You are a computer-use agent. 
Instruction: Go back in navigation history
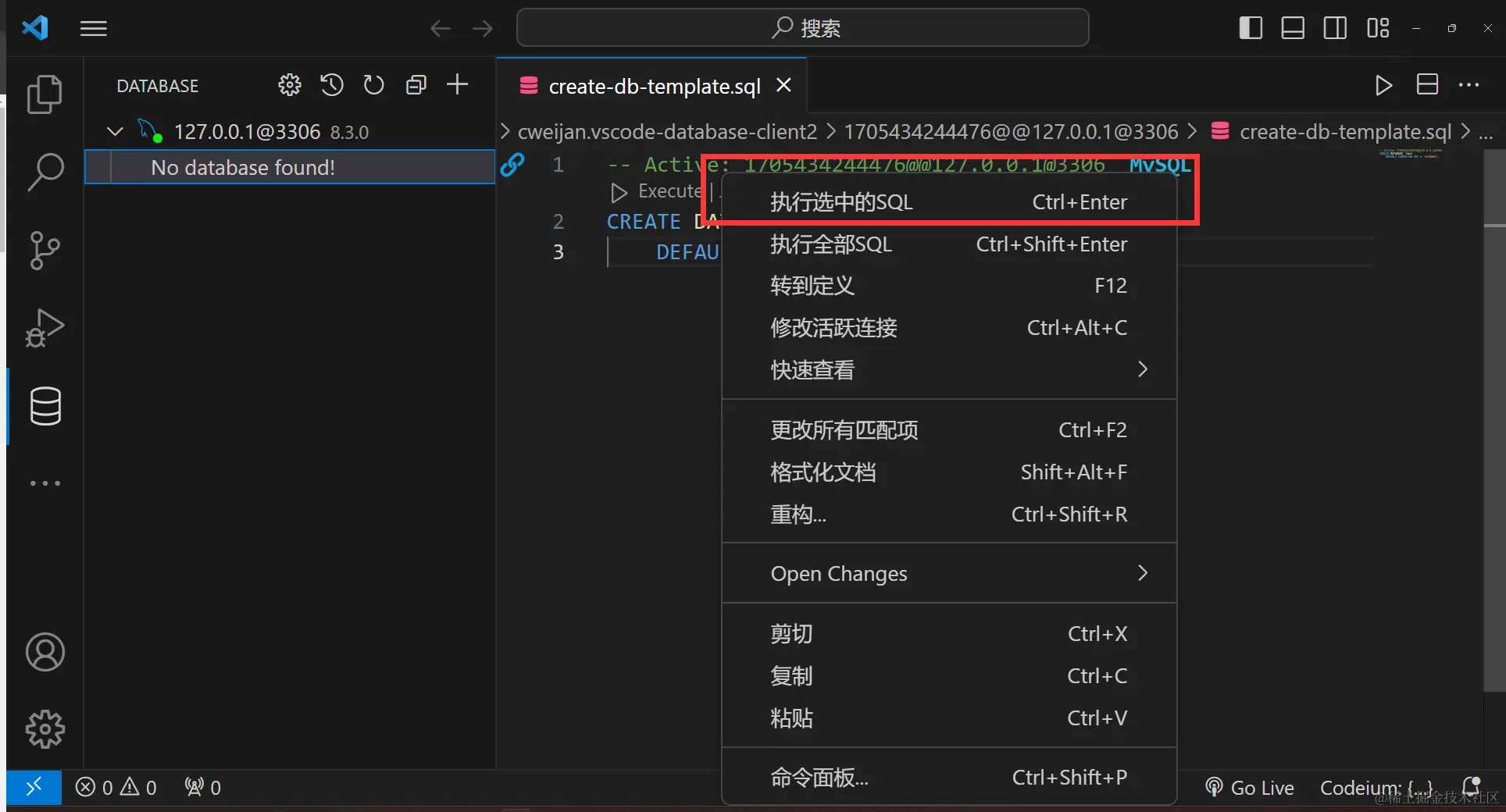[441, 29]
